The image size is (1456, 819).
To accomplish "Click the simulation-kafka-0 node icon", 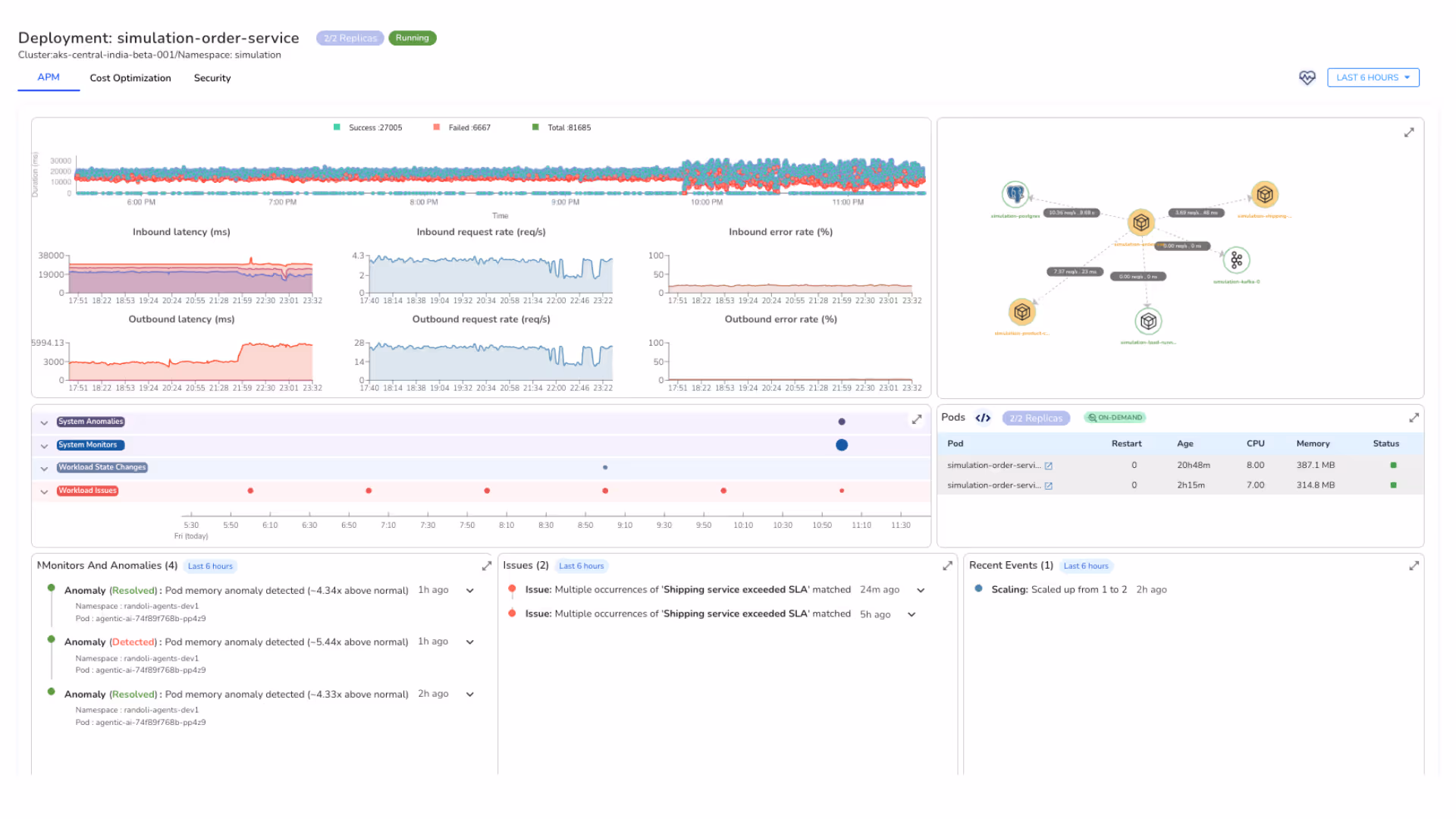I will click(x=1236, y=260).
